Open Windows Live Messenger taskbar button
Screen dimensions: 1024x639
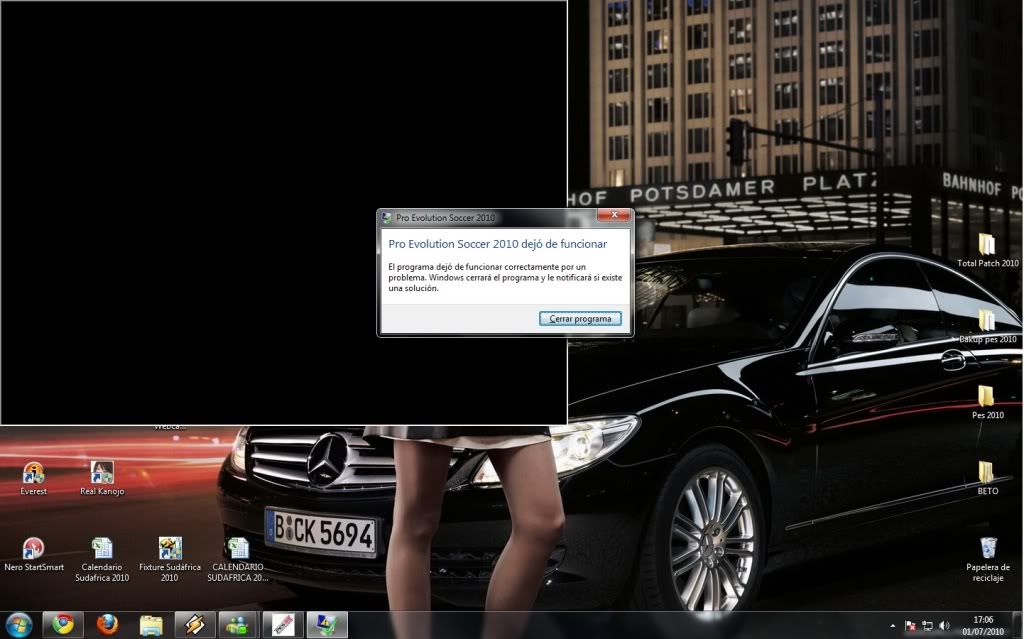239,625
